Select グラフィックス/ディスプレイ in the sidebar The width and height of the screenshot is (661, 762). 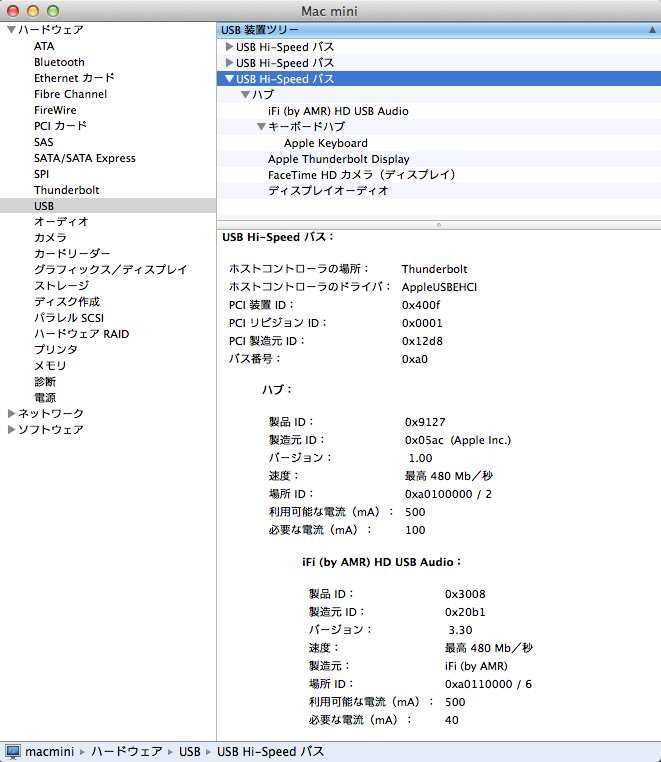tap(110, 270)
